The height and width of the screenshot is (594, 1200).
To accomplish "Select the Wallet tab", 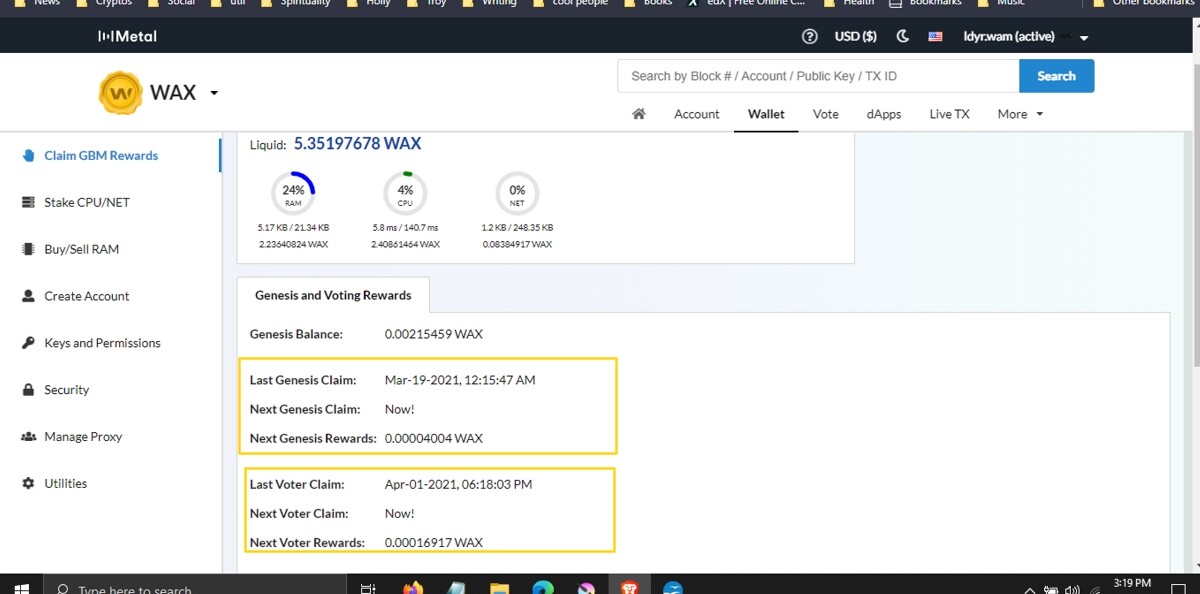I will click(766, 114).
